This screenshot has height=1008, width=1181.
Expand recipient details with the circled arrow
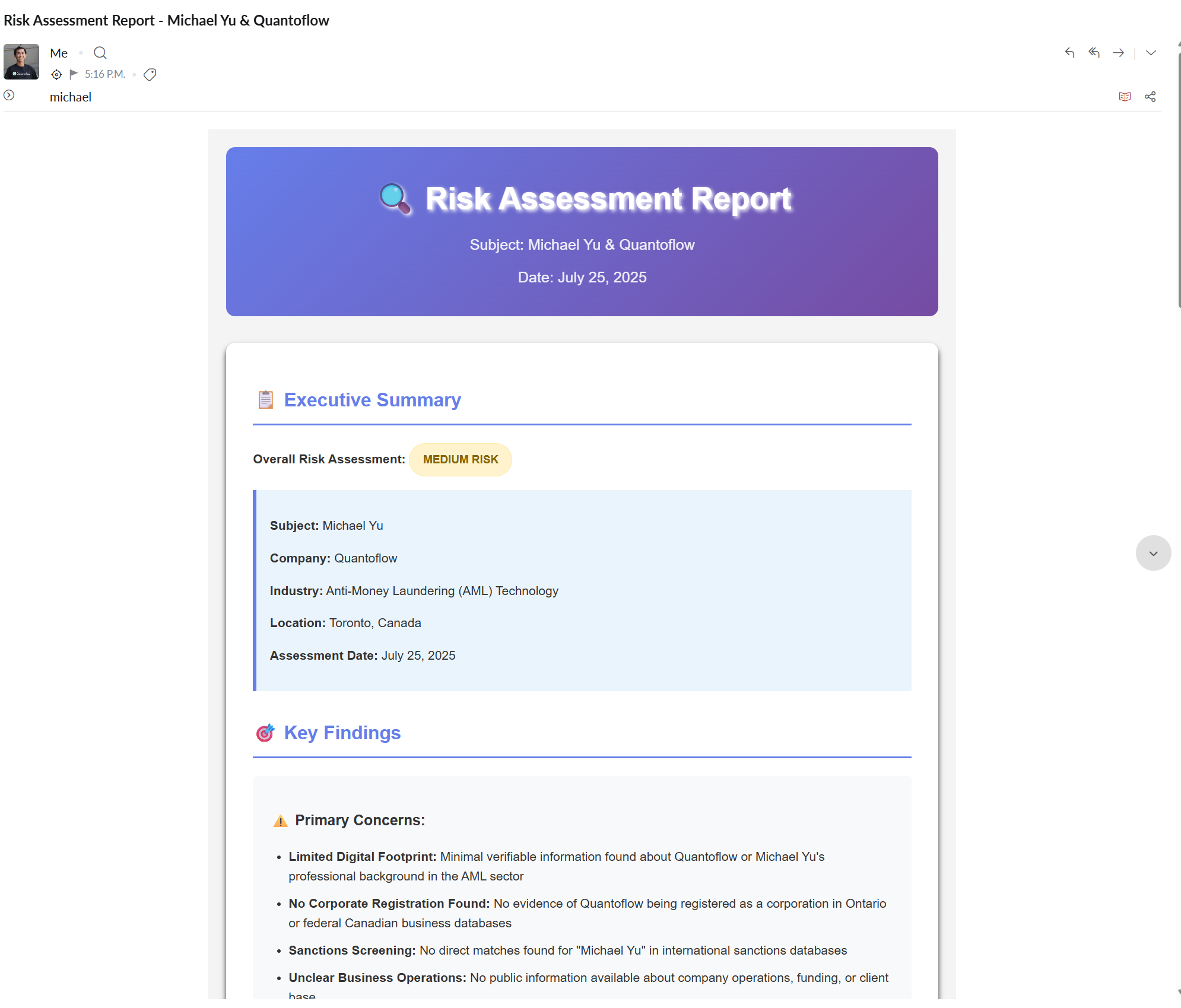click(x=9, y=95)
